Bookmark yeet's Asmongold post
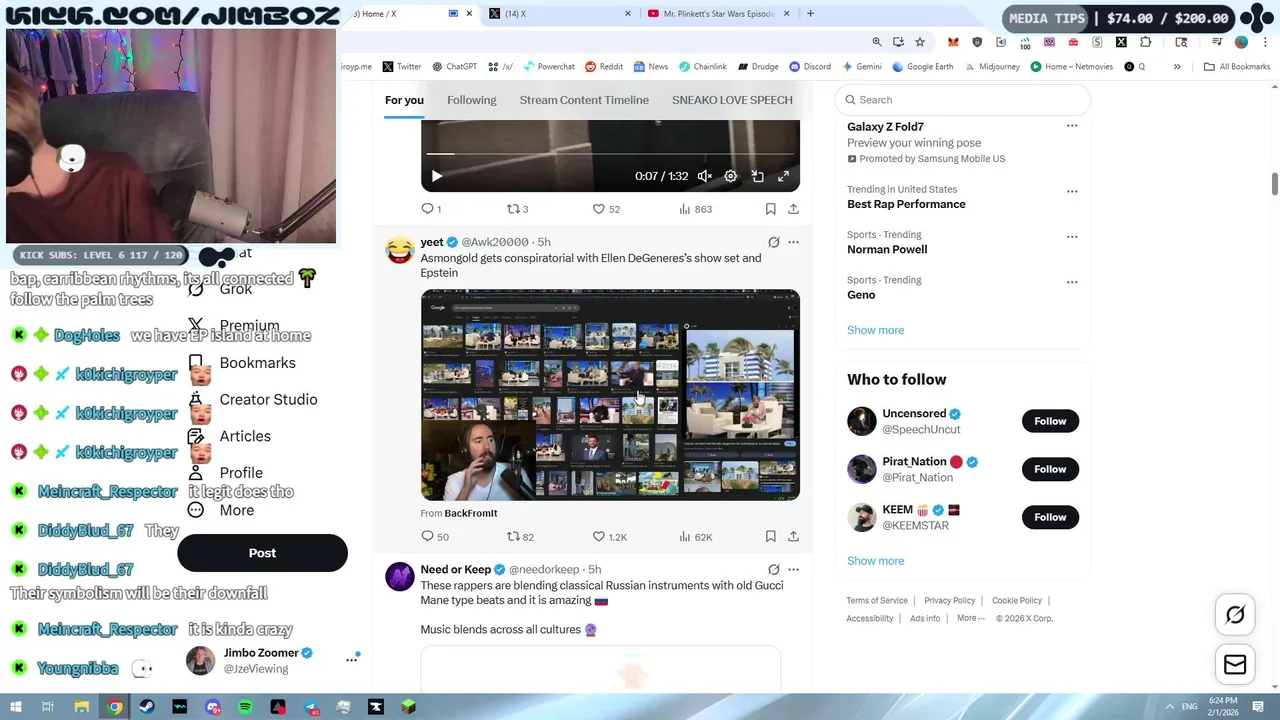 click(770, 537)
